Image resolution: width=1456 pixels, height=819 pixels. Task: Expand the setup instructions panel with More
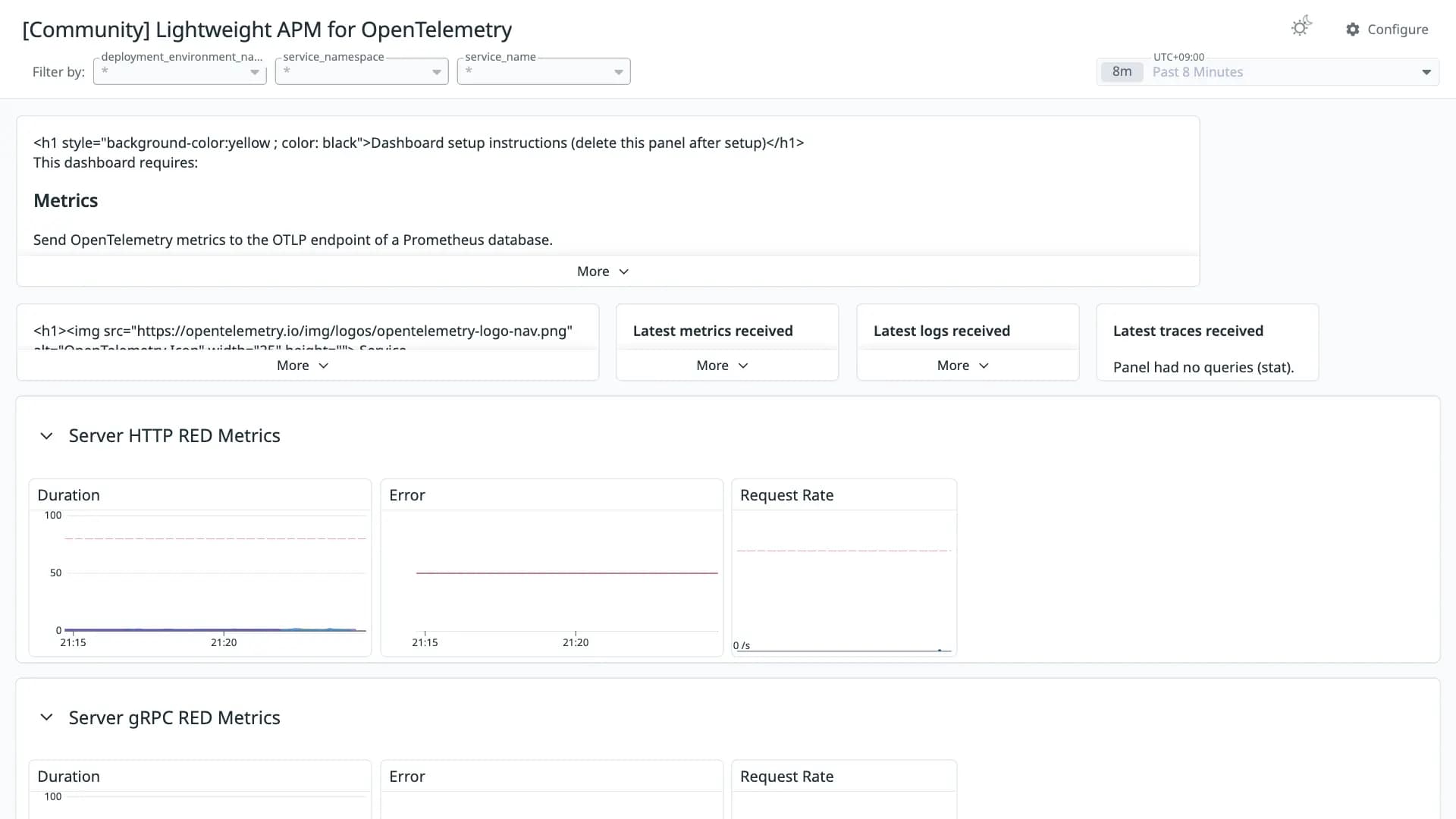(603, 271)
